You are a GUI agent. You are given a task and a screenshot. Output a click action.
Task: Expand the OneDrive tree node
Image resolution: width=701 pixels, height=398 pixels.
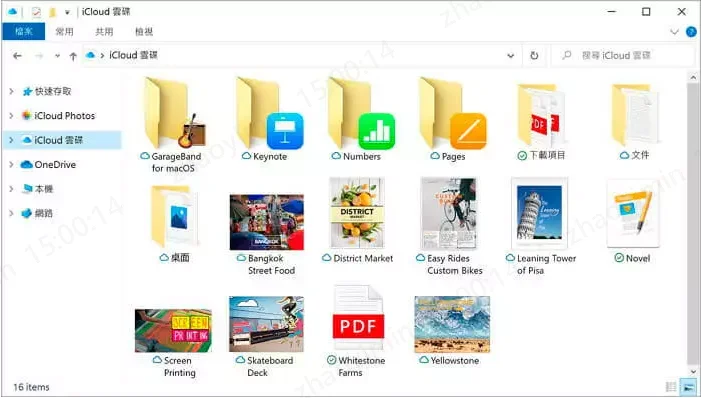click(x=11, y=165)
